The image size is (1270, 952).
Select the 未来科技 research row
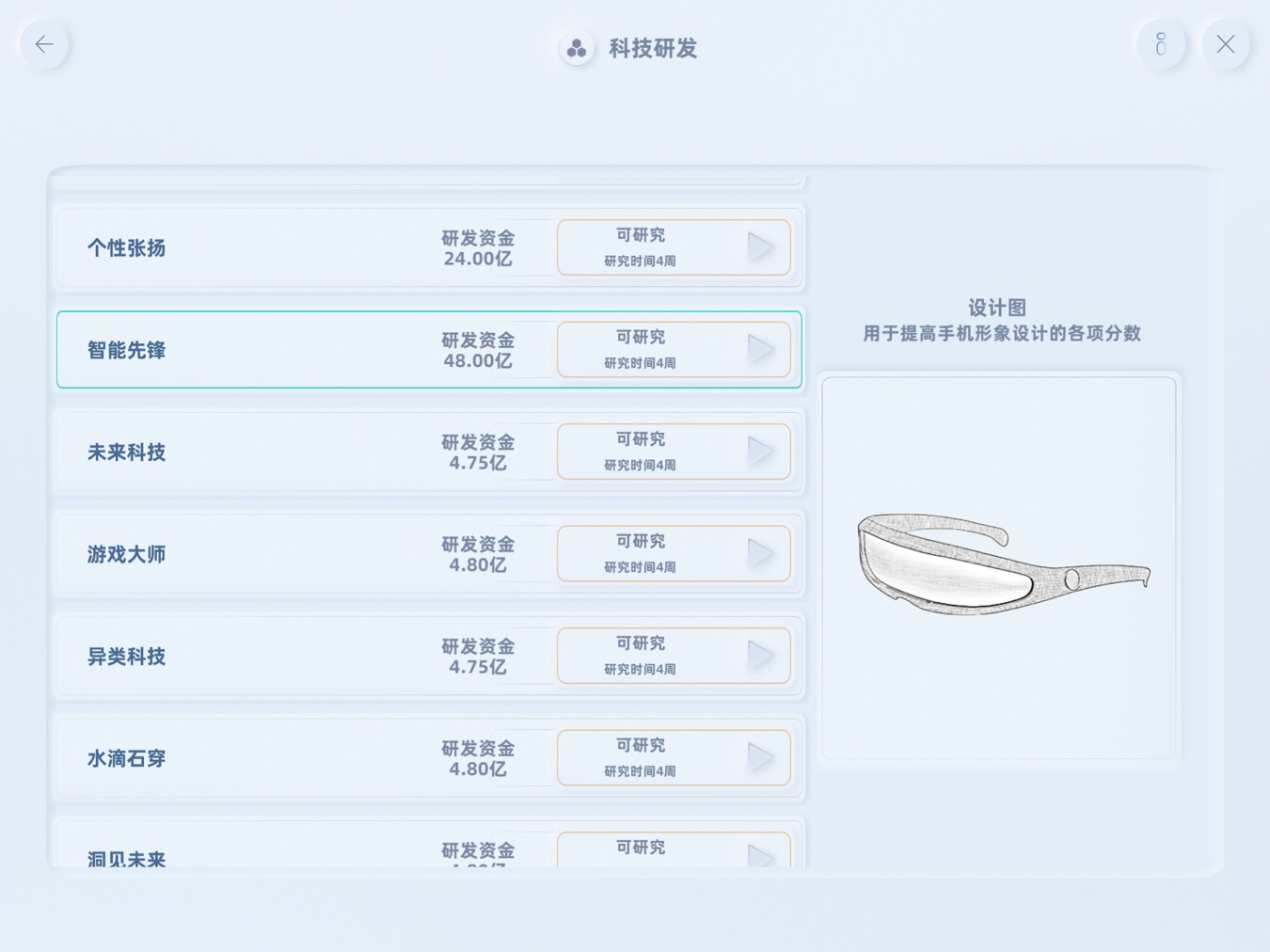[429, 452]
